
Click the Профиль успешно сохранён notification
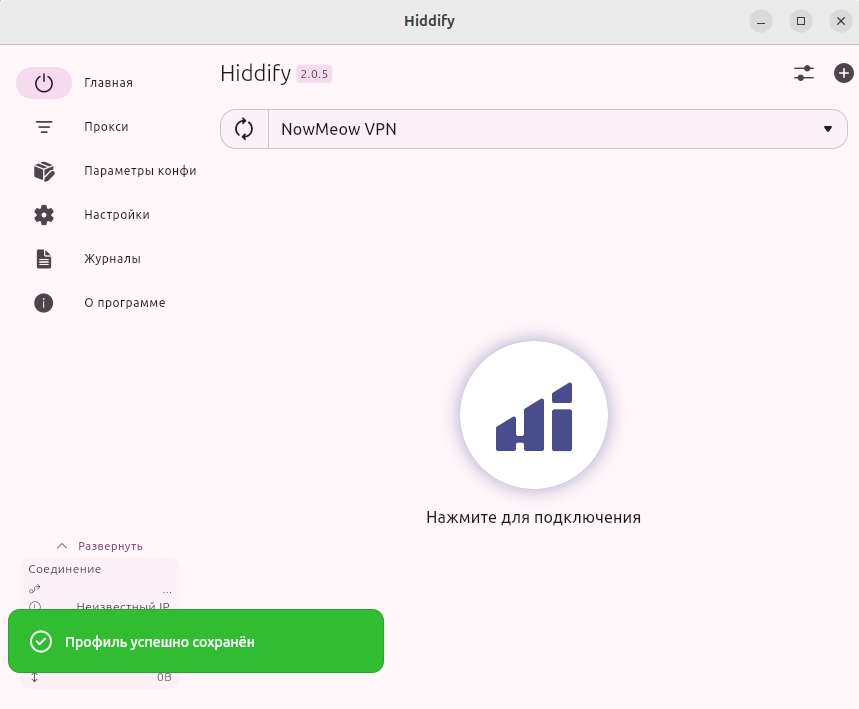(x=195, y=641)
